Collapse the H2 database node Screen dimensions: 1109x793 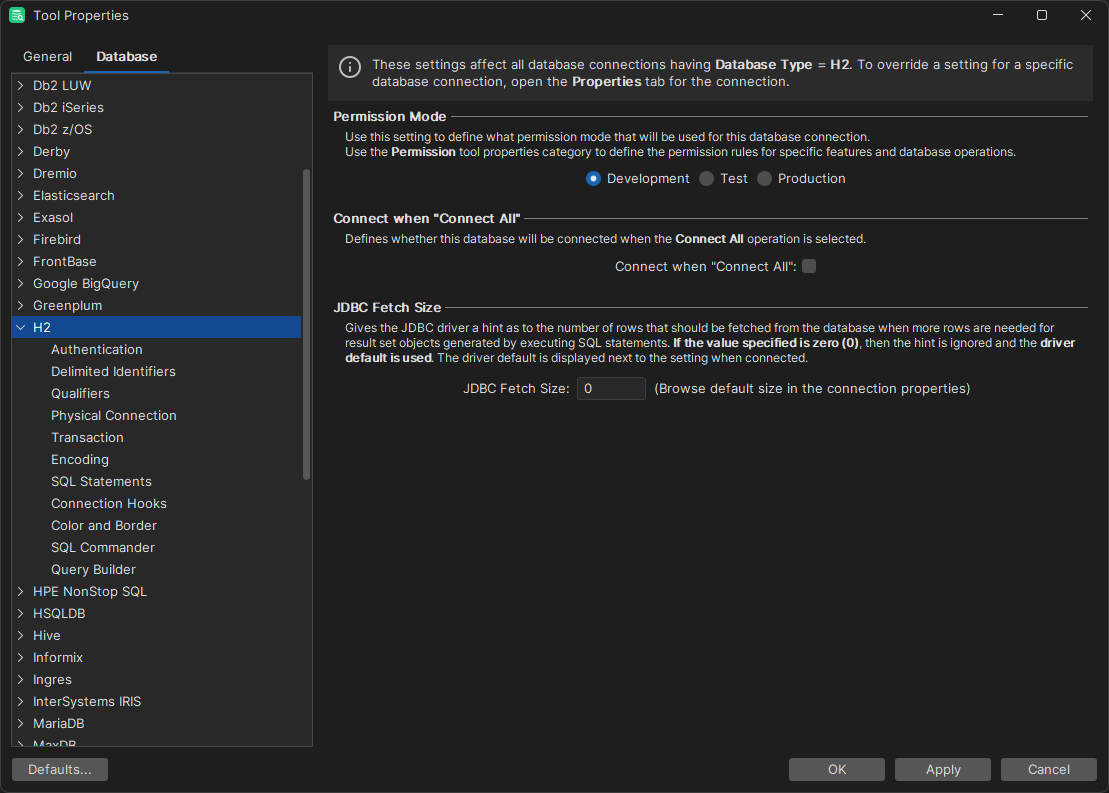pyautogui.click(x=20, y=327)
